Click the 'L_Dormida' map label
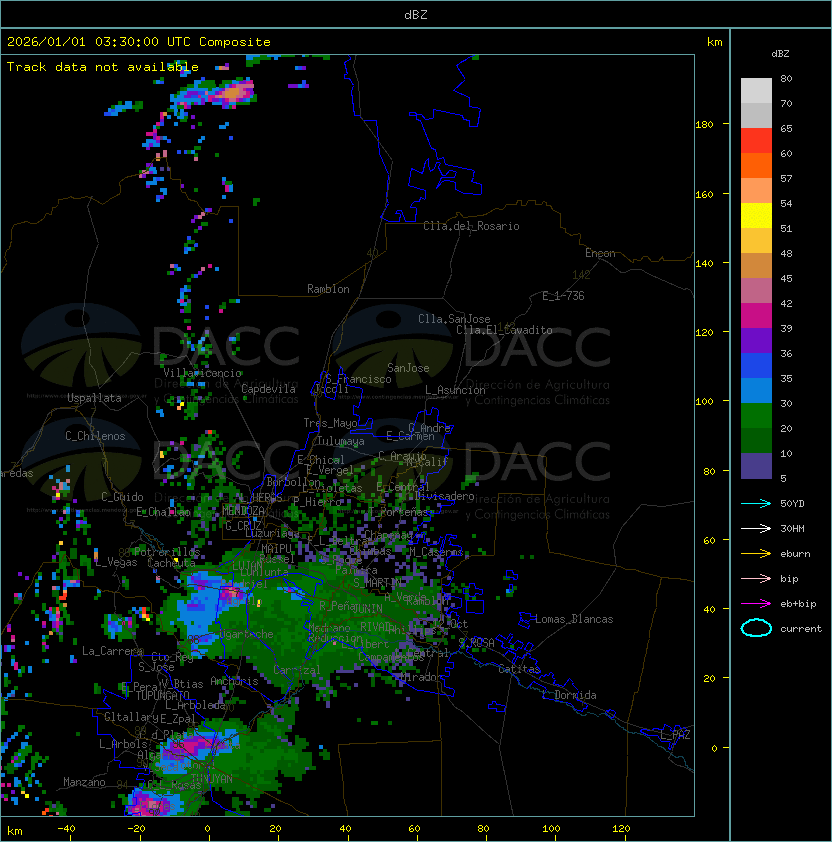Screen dimensions: 832x842 (569, 695)
